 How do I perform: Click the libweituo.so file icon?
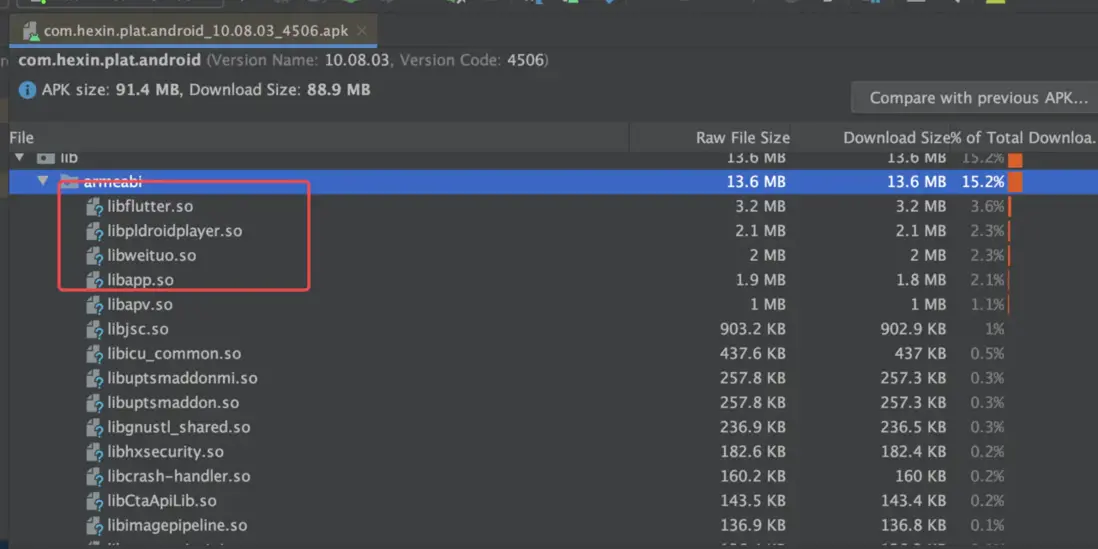[x=95, y=256]
